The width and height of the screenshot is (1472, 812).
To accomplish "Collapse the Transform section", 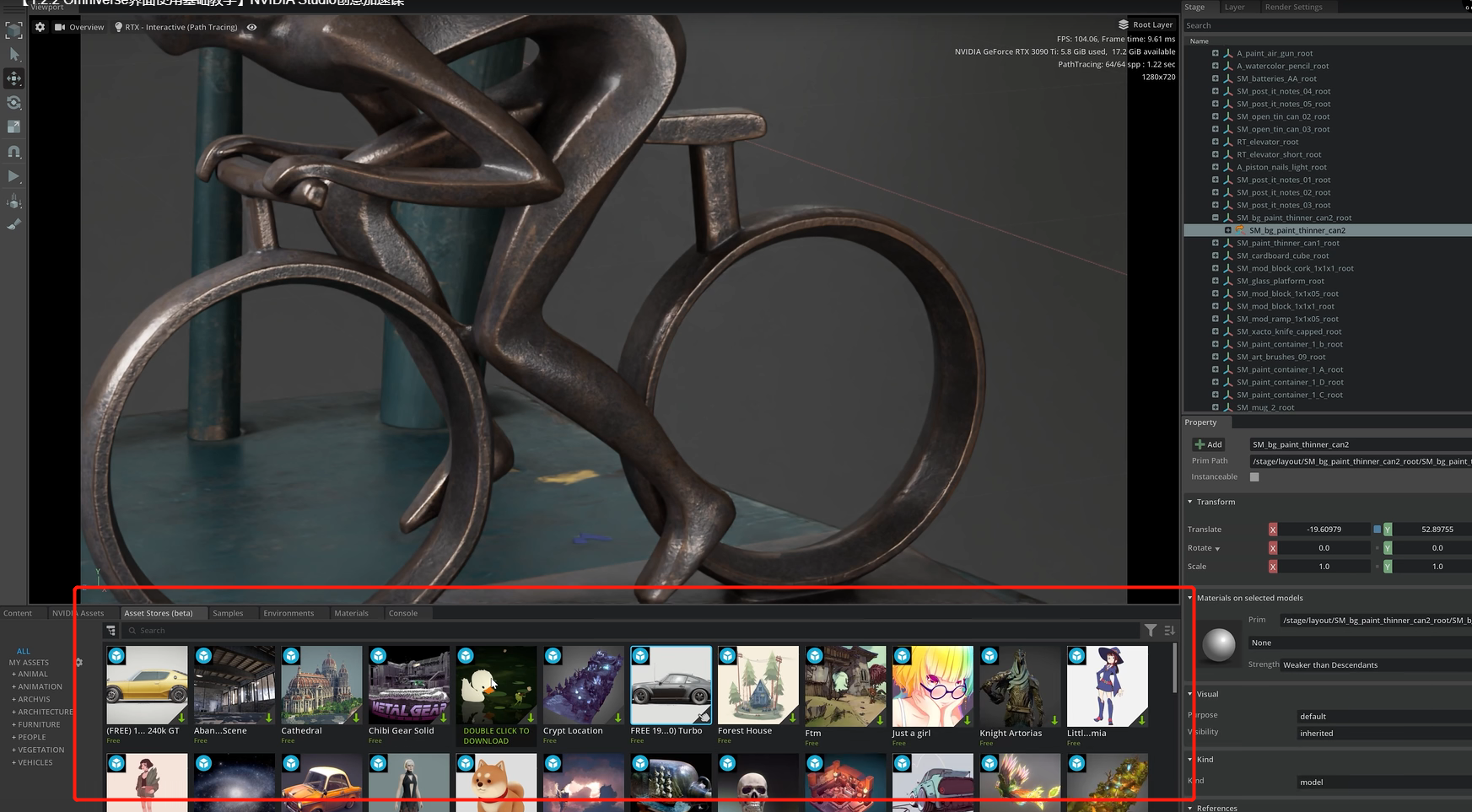I will click(1190, 502).
